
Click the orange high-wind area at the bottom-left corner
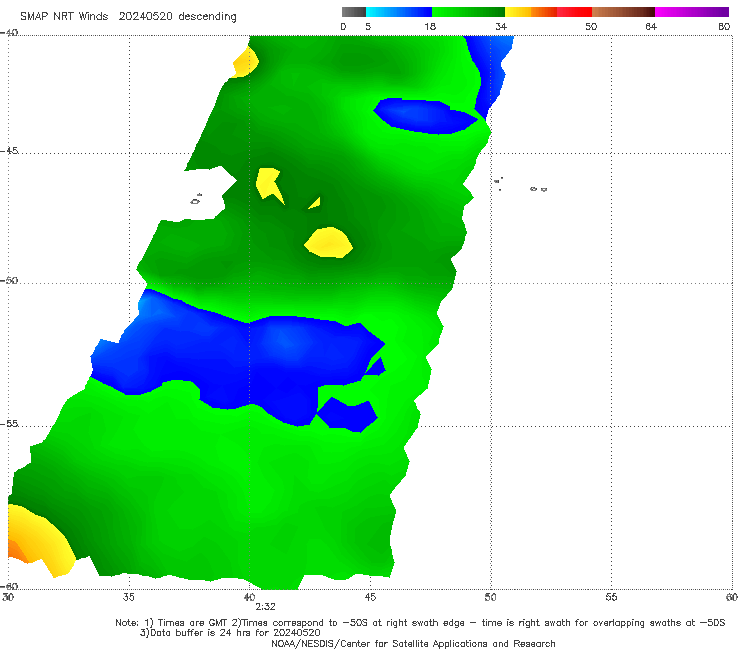[18, 551]
